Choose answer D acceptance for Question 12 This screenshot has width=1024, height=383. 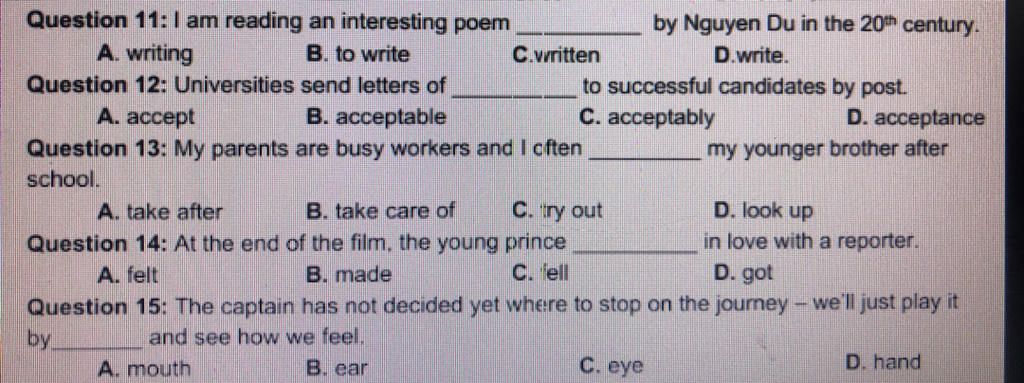pyautogui.click(x=914, y=118)
